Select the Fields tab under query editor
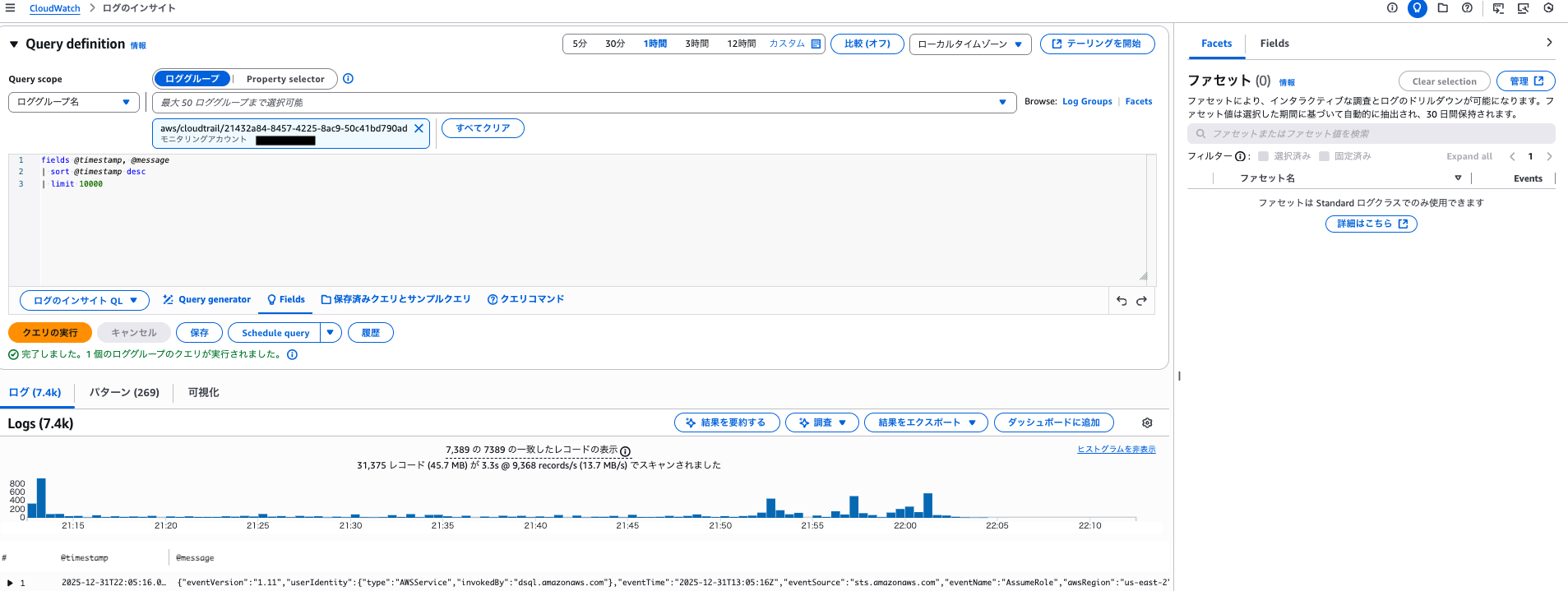Screen dimensions: 1568x591 286,300
